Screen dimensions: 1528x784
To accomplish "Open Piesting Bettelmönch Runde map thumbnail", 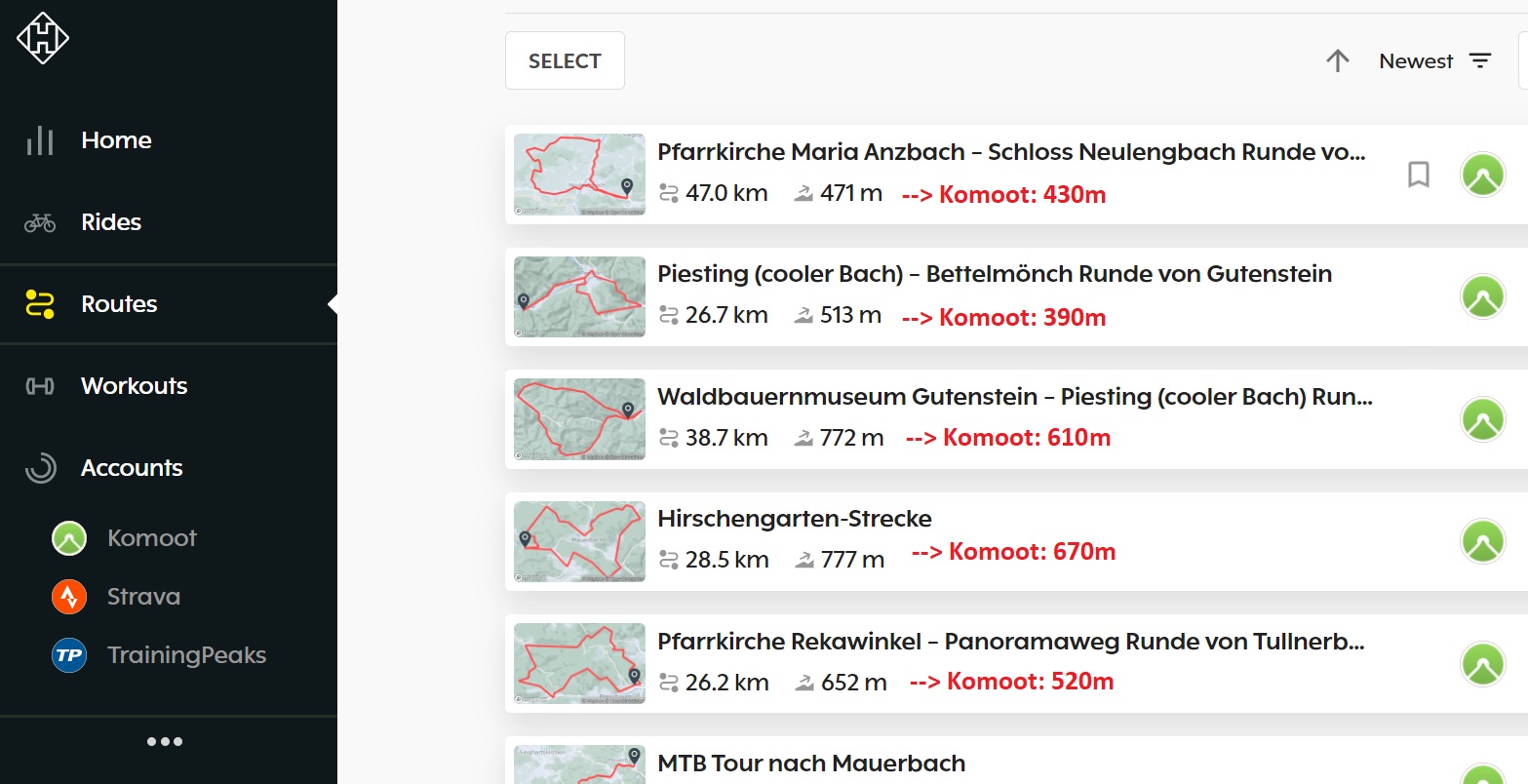I will coord(579,296).
